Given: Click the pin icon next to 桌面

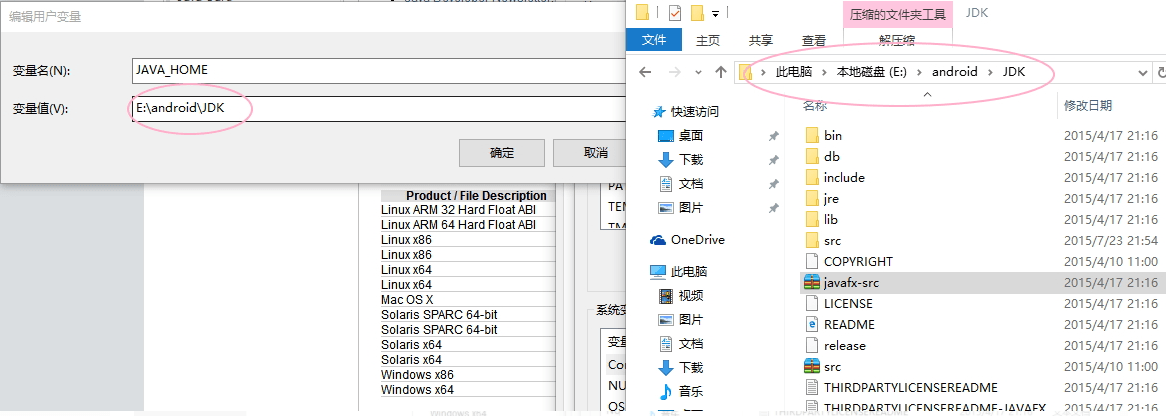Looking at the screenshot, I should point(773,136).
